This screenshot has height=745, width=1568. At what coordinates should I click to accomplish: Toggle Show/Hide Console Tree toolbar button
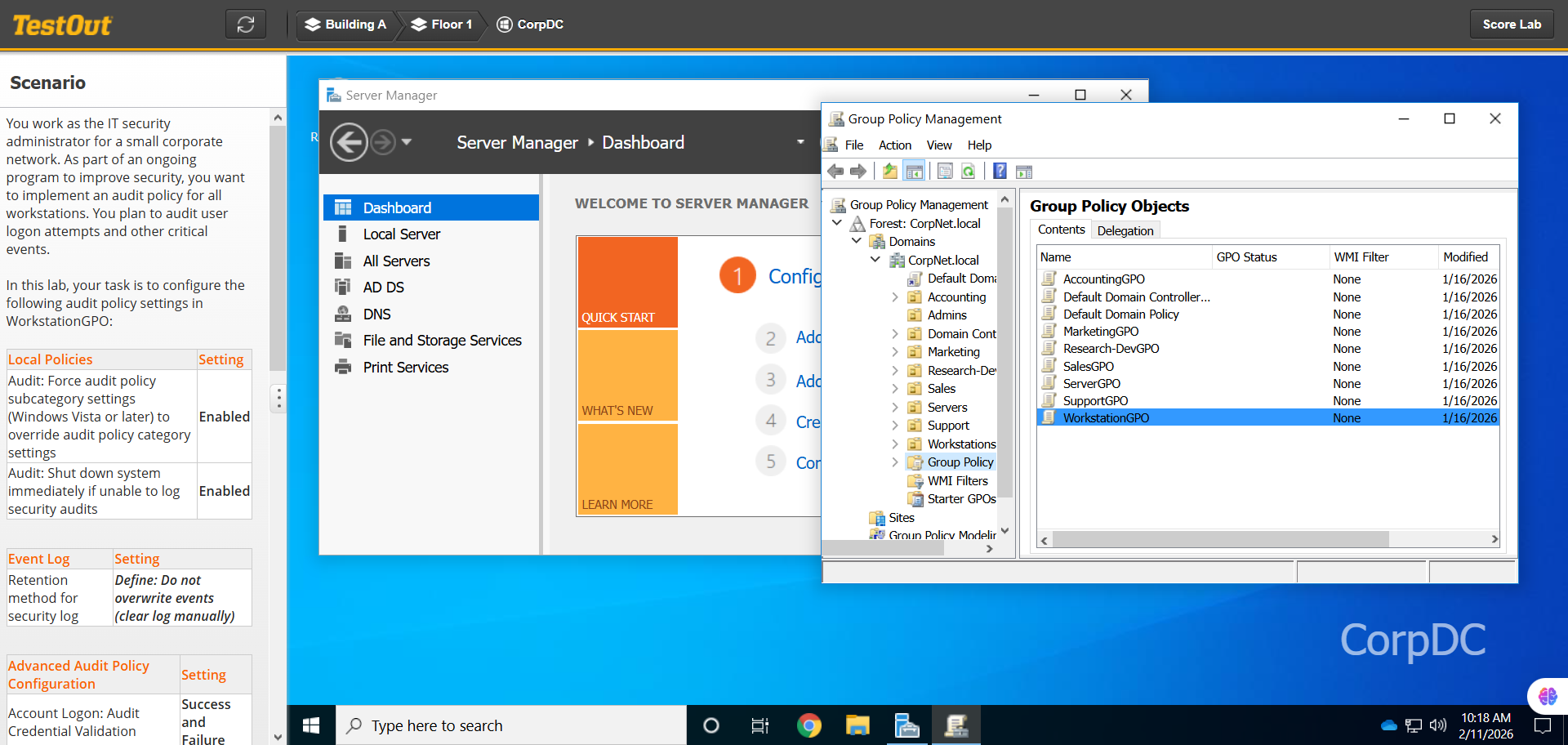915,172
